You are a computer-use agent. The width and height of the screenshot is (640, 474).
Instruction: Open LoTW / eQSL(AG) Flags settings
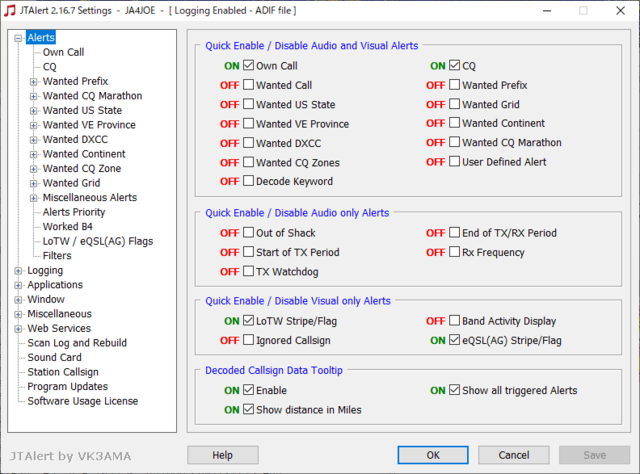coord(98,241)
